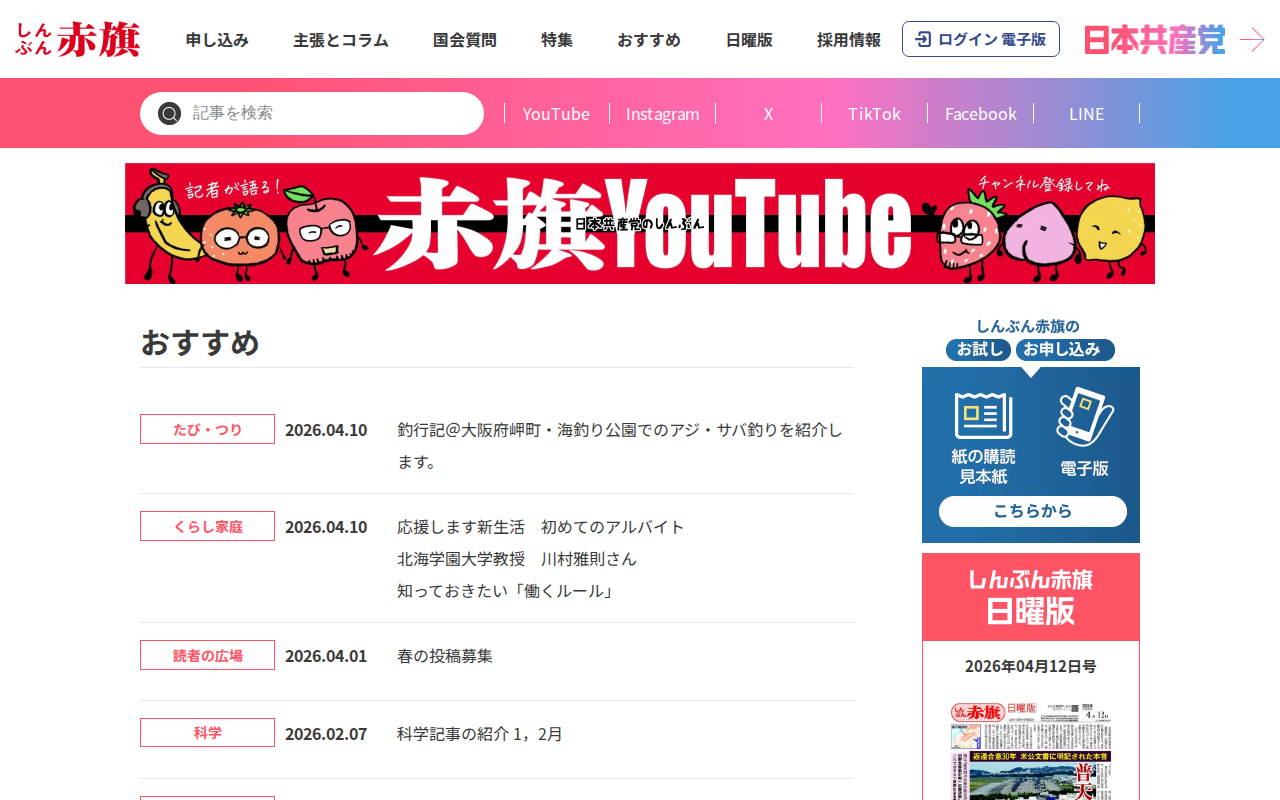The width and height of the screenshot is (1280, 800).
Task: Open the Sunday edition front page thumbnail
Action: click(x=1031, y=750)
